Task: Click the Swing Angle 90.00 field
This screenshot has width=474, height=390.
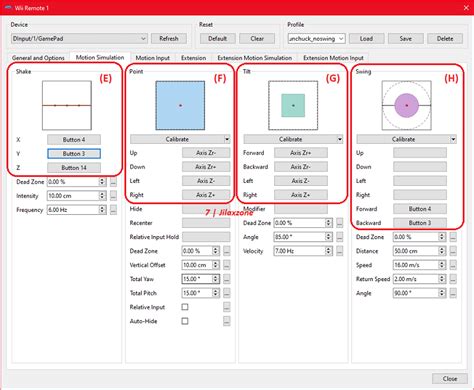Action: click(419, 293)
